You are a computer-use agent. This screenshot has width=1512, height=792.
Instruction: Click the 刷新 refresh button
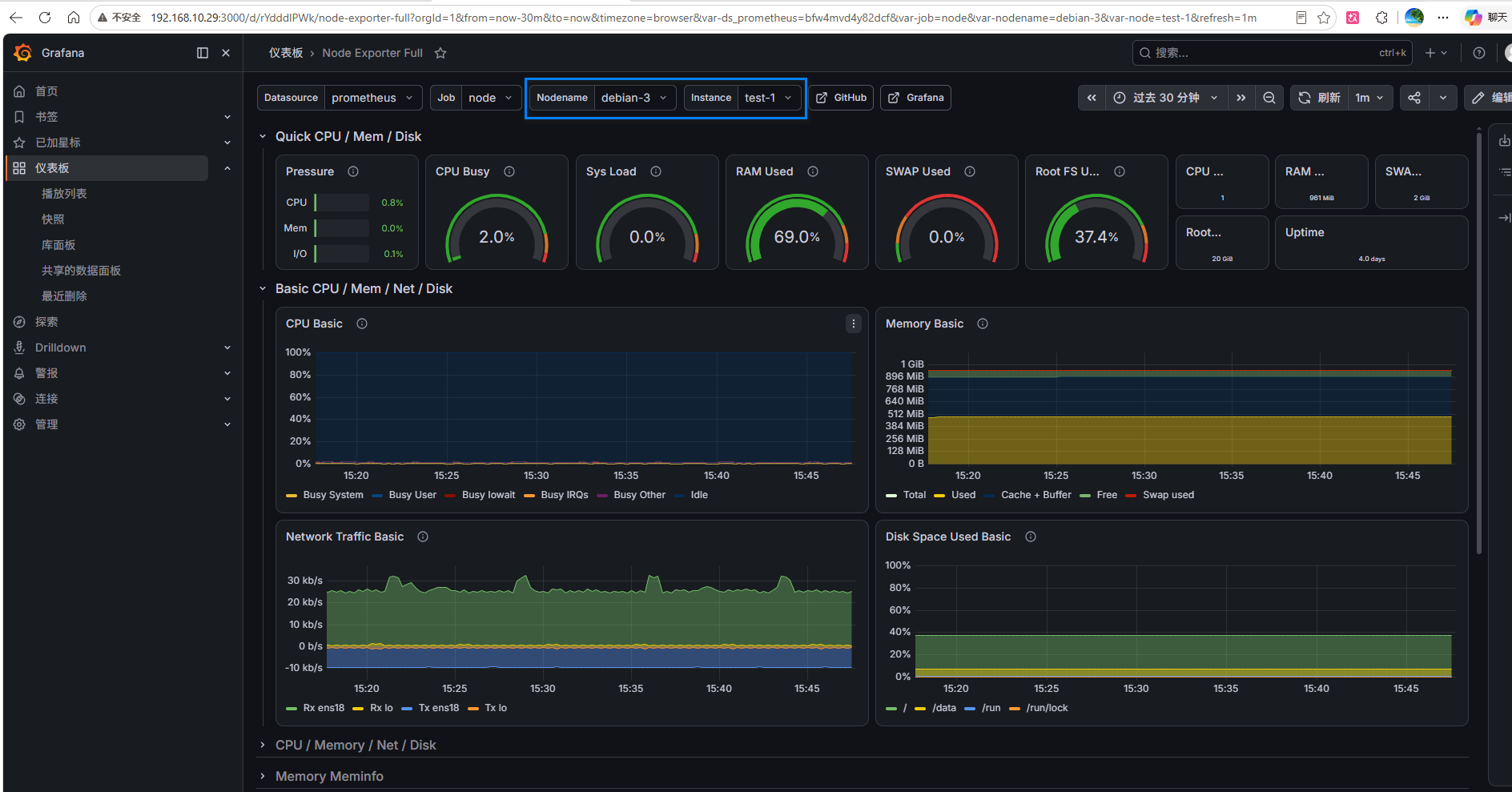pyautogui.click(x=1320, y=98)
